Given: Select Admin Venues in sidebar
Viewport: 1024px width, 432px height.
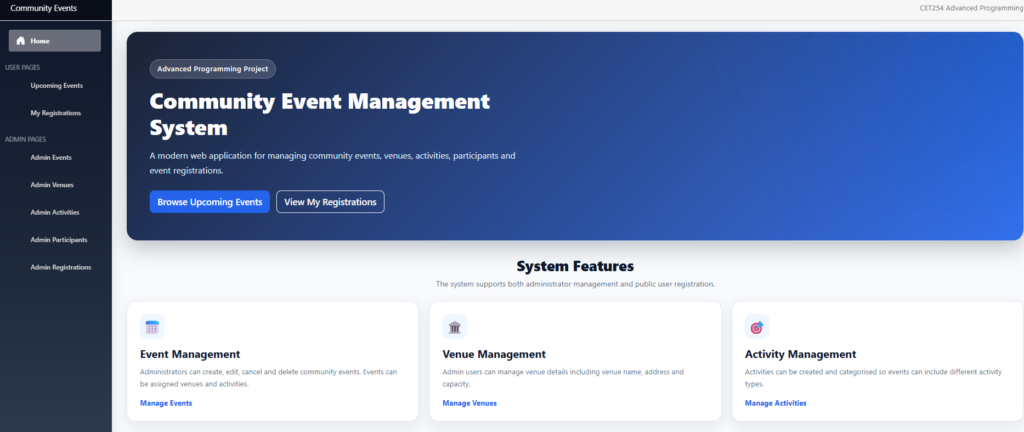Looking at the screenshot, I should tap(52, 185).
